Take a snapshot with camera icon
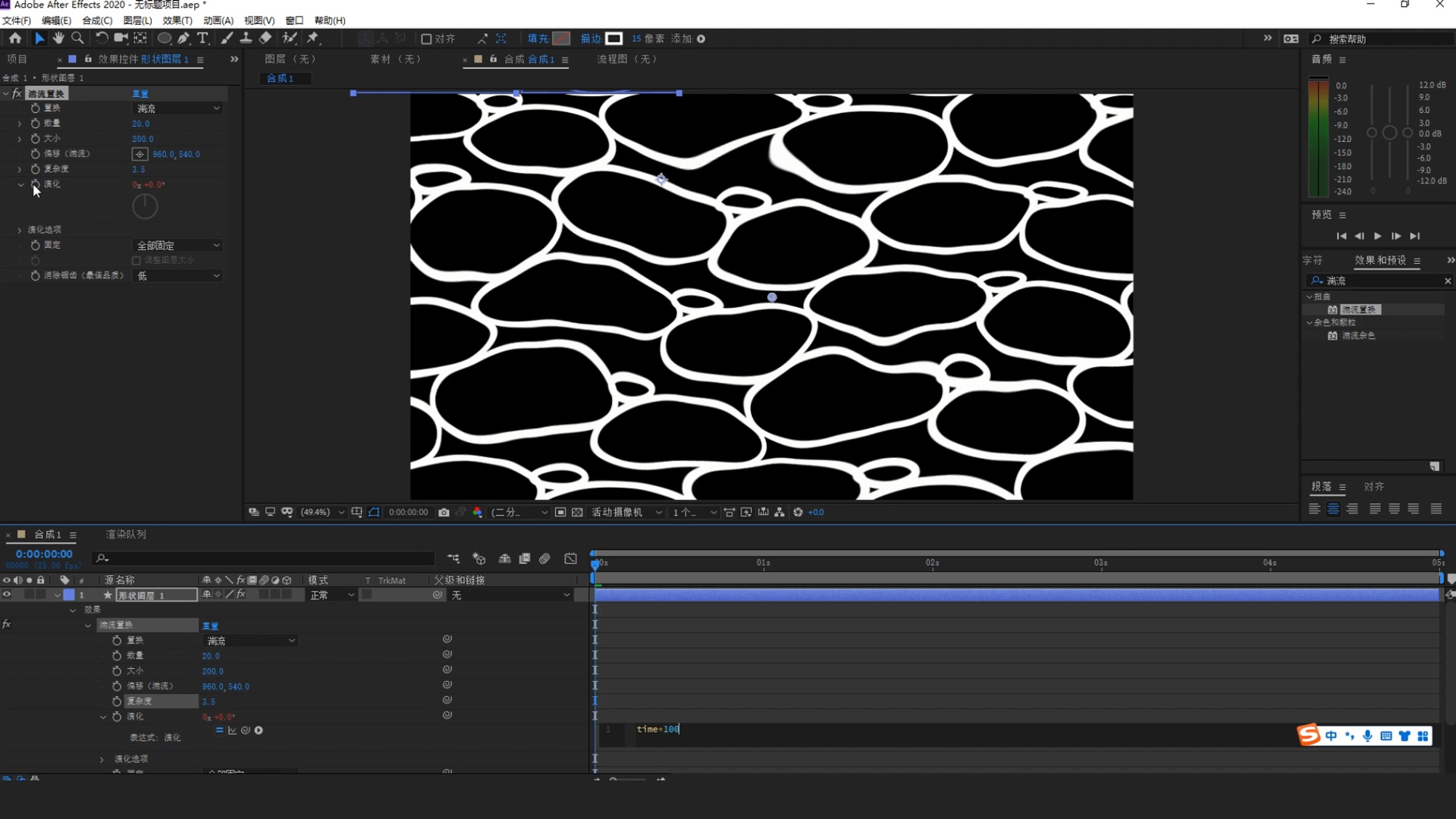Screen dimensions: 1456x819 444,513
